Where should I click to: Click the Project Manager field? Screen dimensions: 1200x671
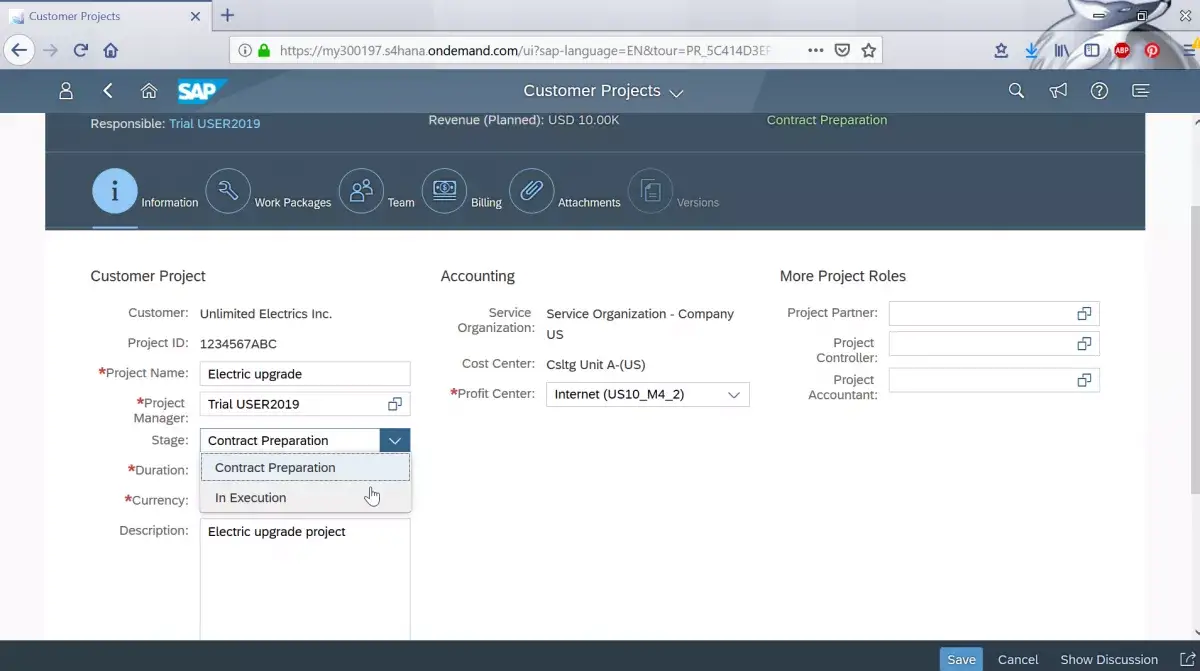point(305,404)
